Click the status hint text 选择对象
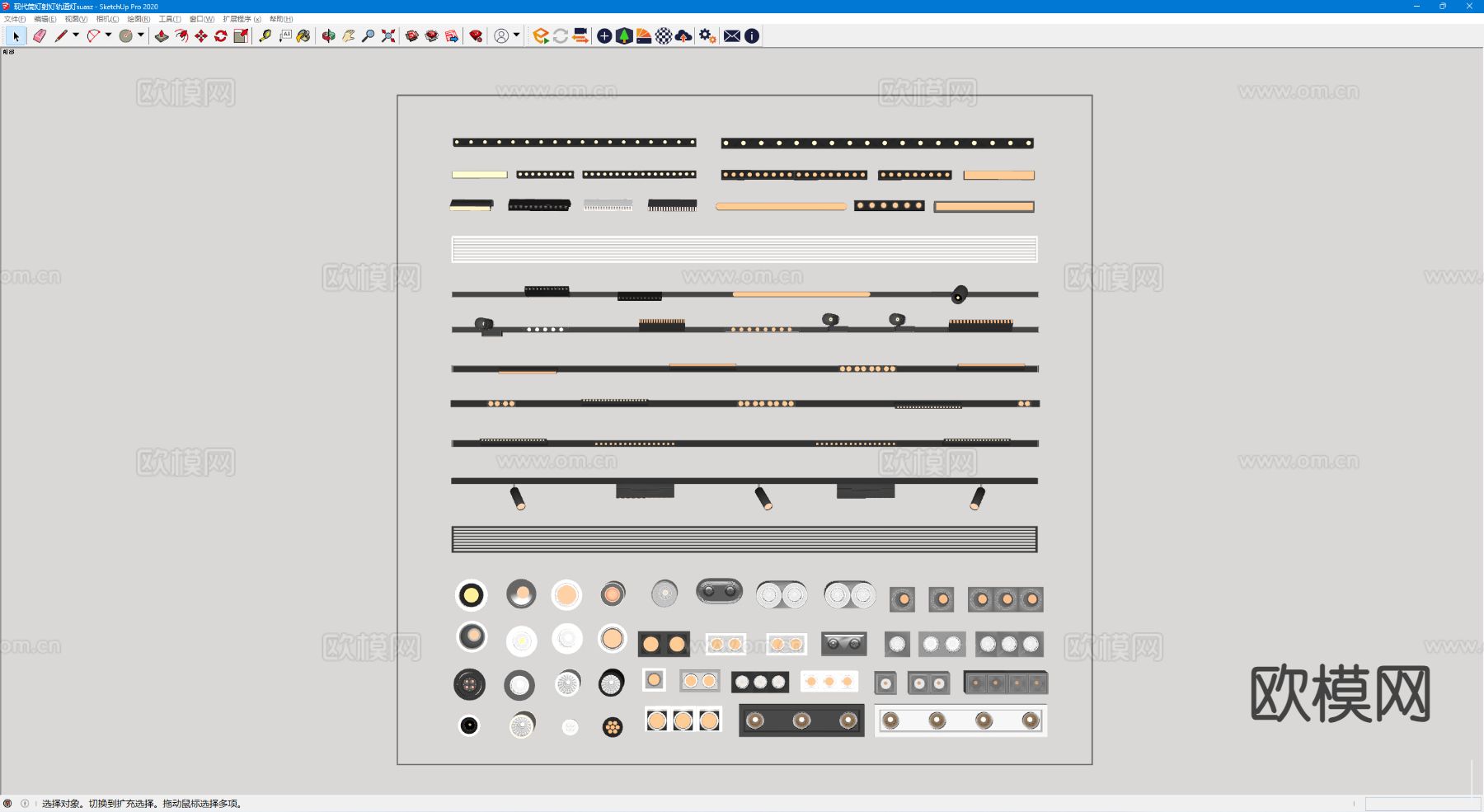Image resolution: width=1484 pixels, height=812 pixels. coord(61,804)
